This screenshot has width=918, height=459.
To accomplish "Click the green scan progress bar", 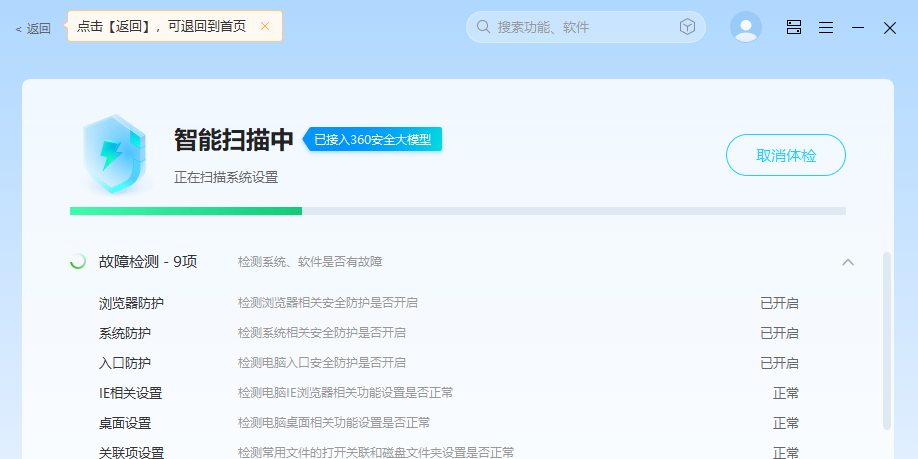I will pos(186,211).
